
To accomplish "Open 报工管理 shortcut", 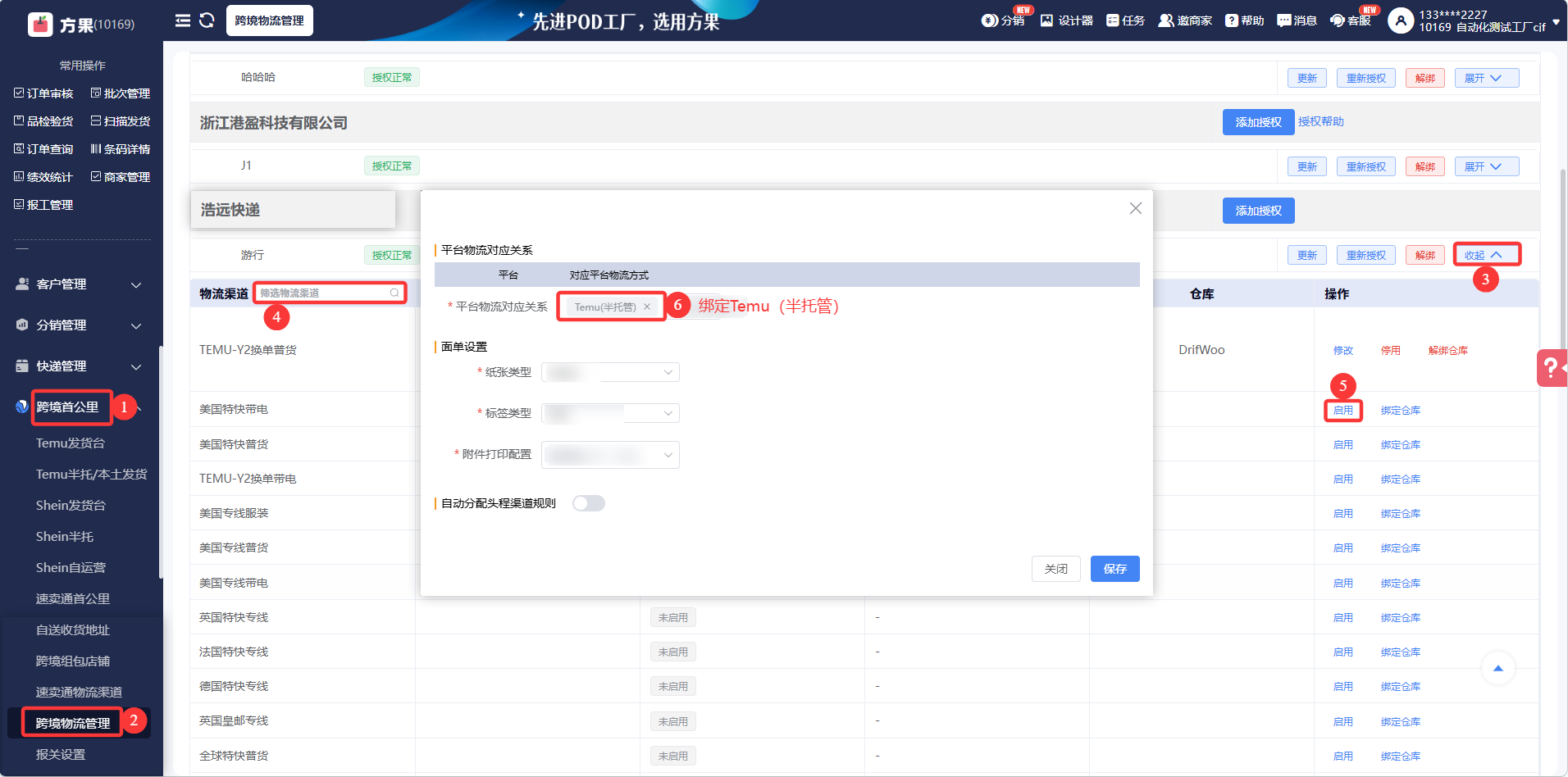I will click(43, 205).
